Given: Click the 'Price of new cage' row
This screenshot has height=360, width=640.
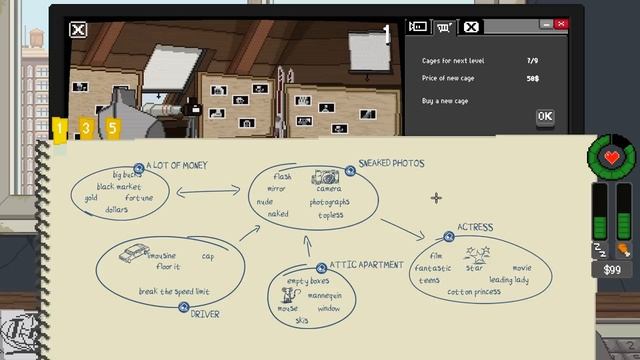Looking at the screenshot, I should coord(480,78).
